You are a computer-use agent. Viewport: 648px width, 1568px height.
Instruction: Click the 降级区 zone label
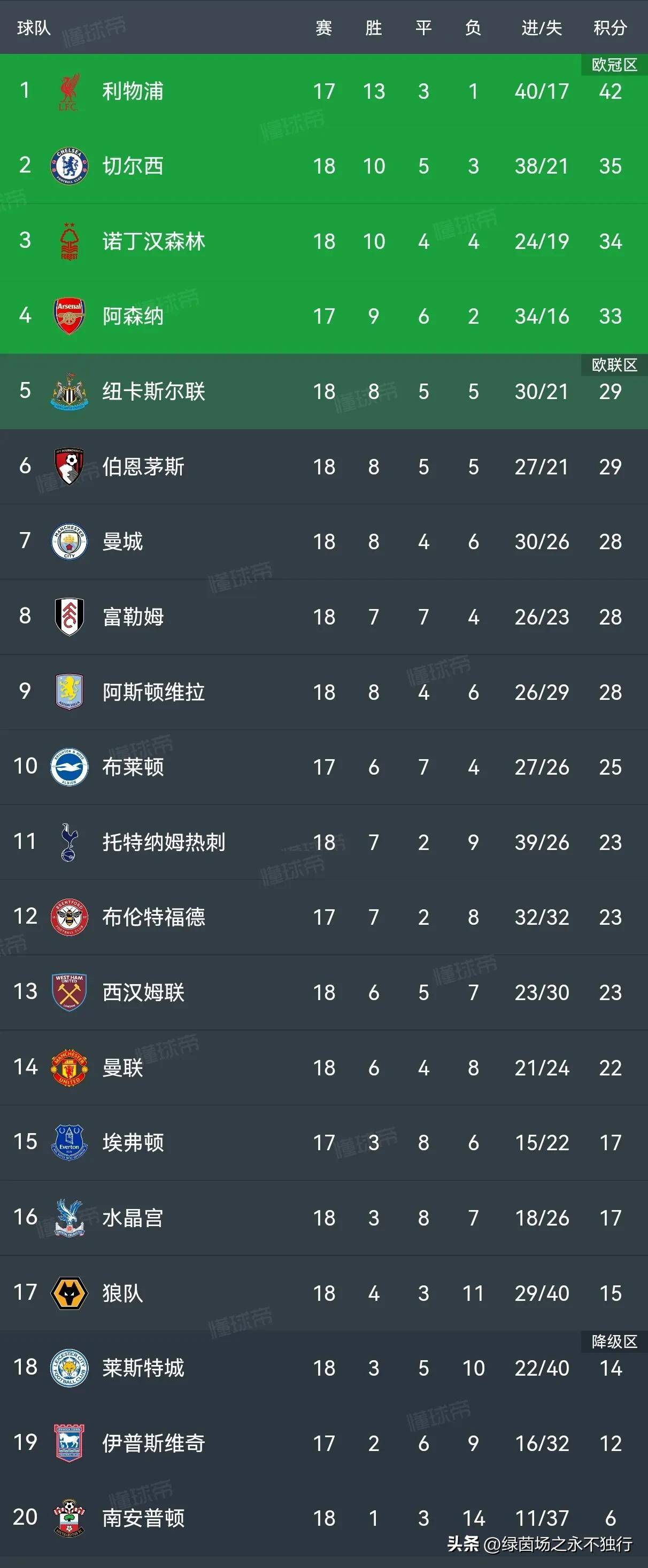[614, 1341]
